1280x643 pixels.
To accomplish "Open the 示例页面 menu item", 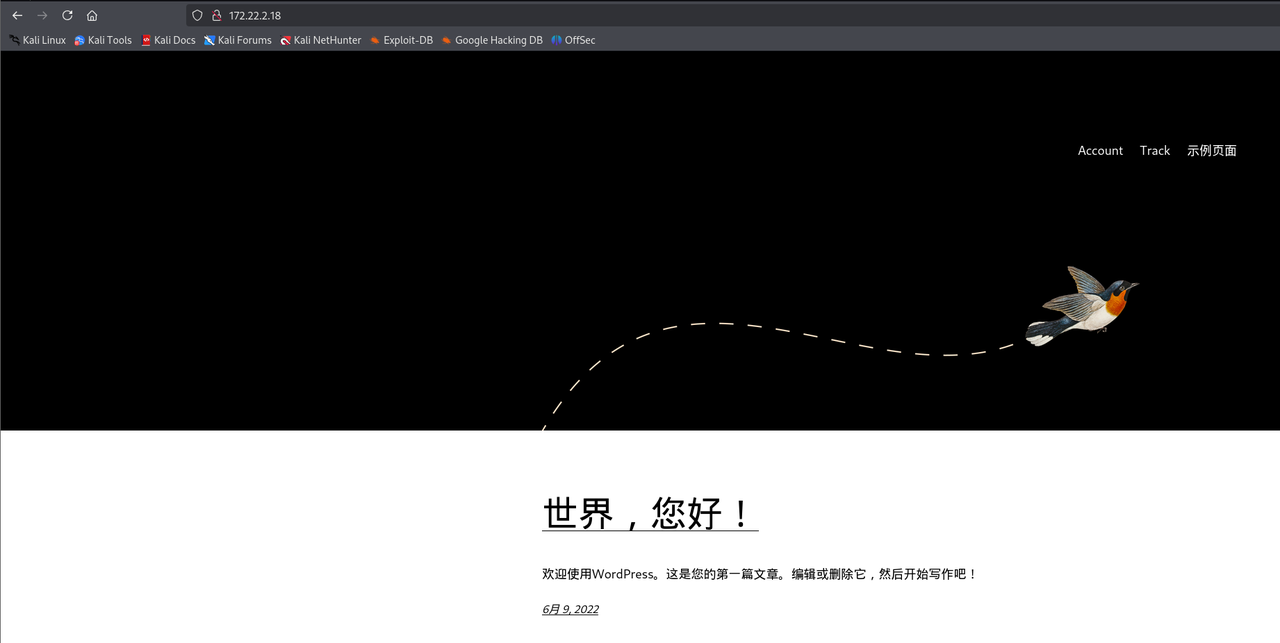I will point(1212,151).
